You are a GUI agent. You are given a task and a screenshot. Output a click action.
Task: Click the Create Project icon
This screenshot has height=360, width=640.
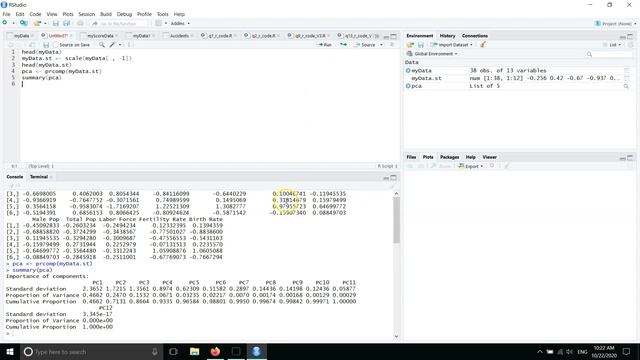tap(24, 23)
